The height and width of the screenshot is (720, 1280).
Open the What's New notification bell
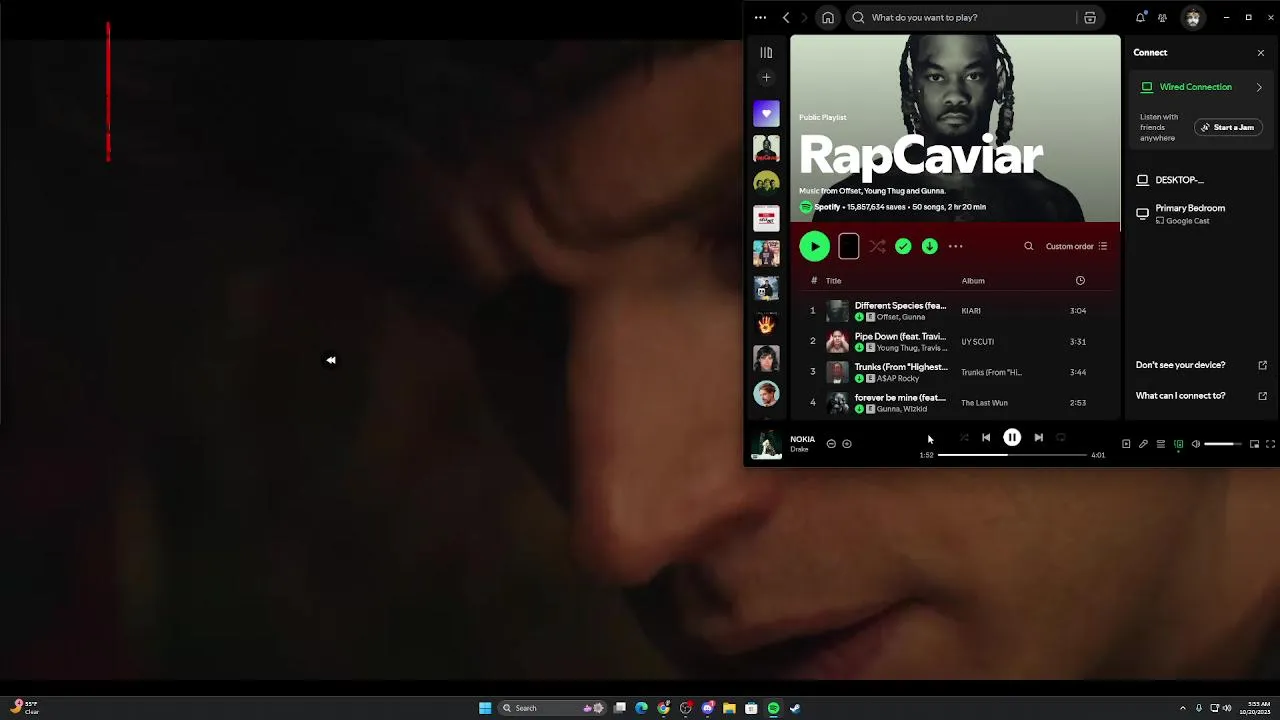(1140, 17)
